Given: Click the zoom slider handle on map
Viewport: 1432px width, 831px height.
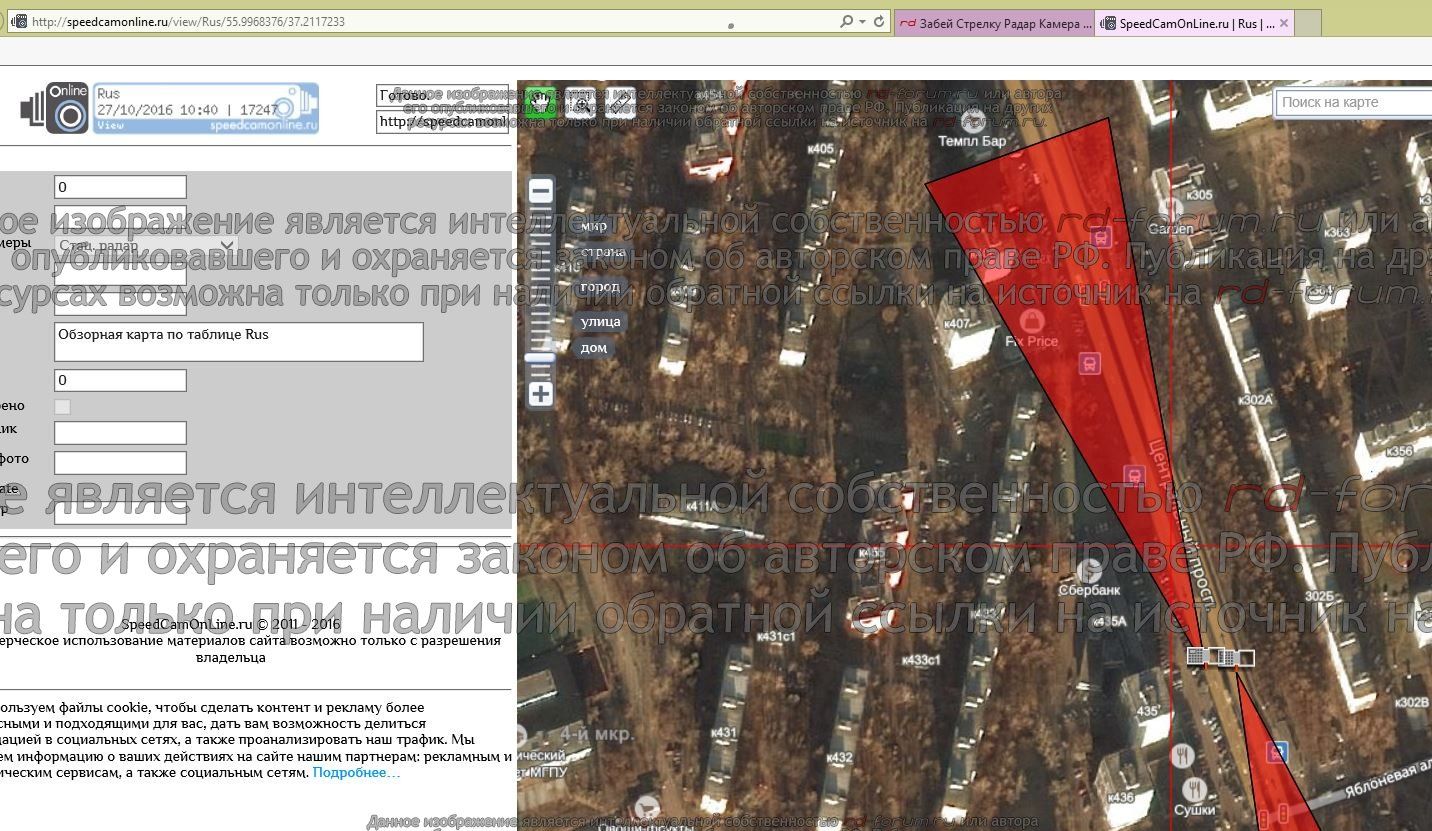Looking at the screenshot, I should (x=540, y=358).
